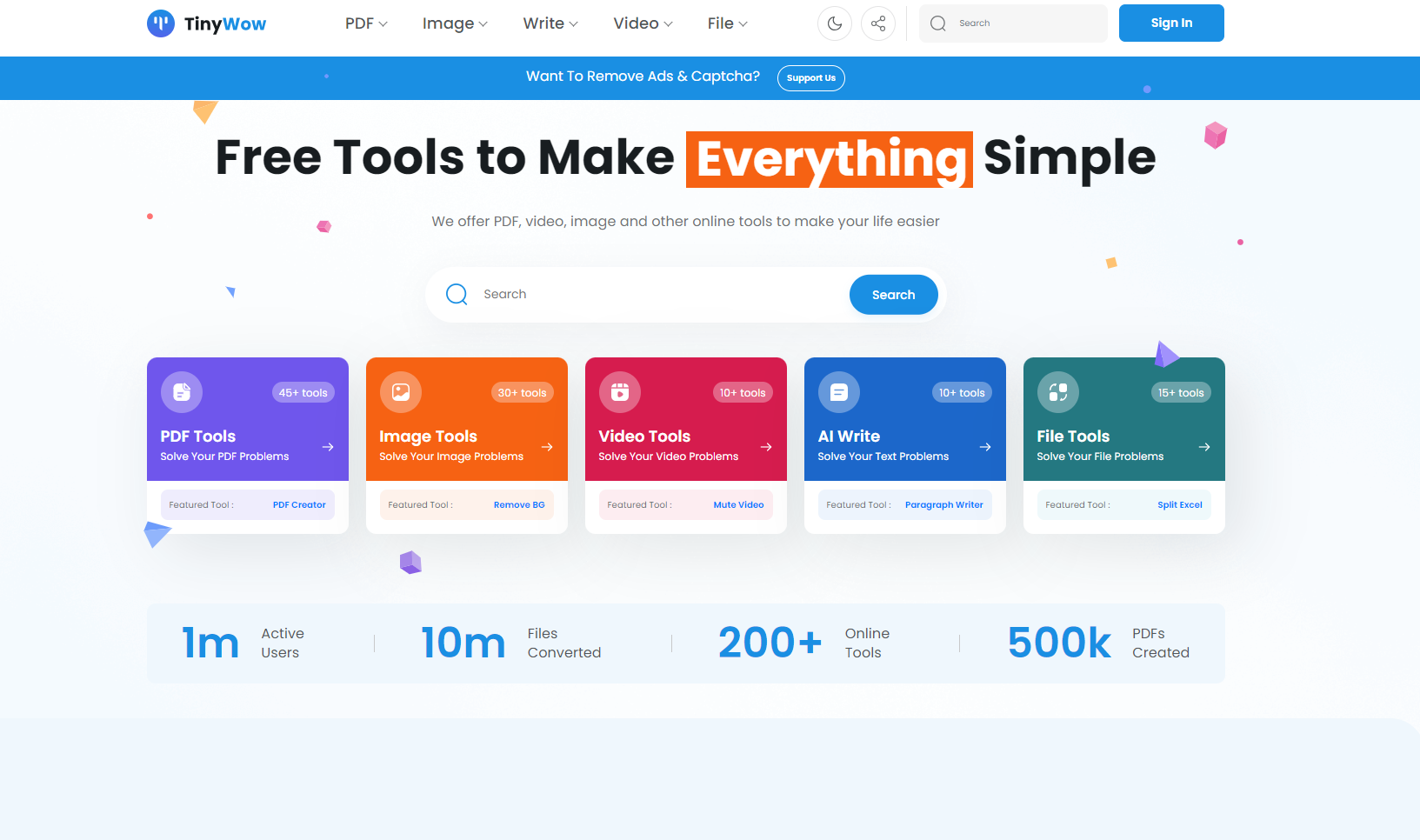Click the magnifier icon in main search bar
This screenshot has height=840, width=1420.
457,294
